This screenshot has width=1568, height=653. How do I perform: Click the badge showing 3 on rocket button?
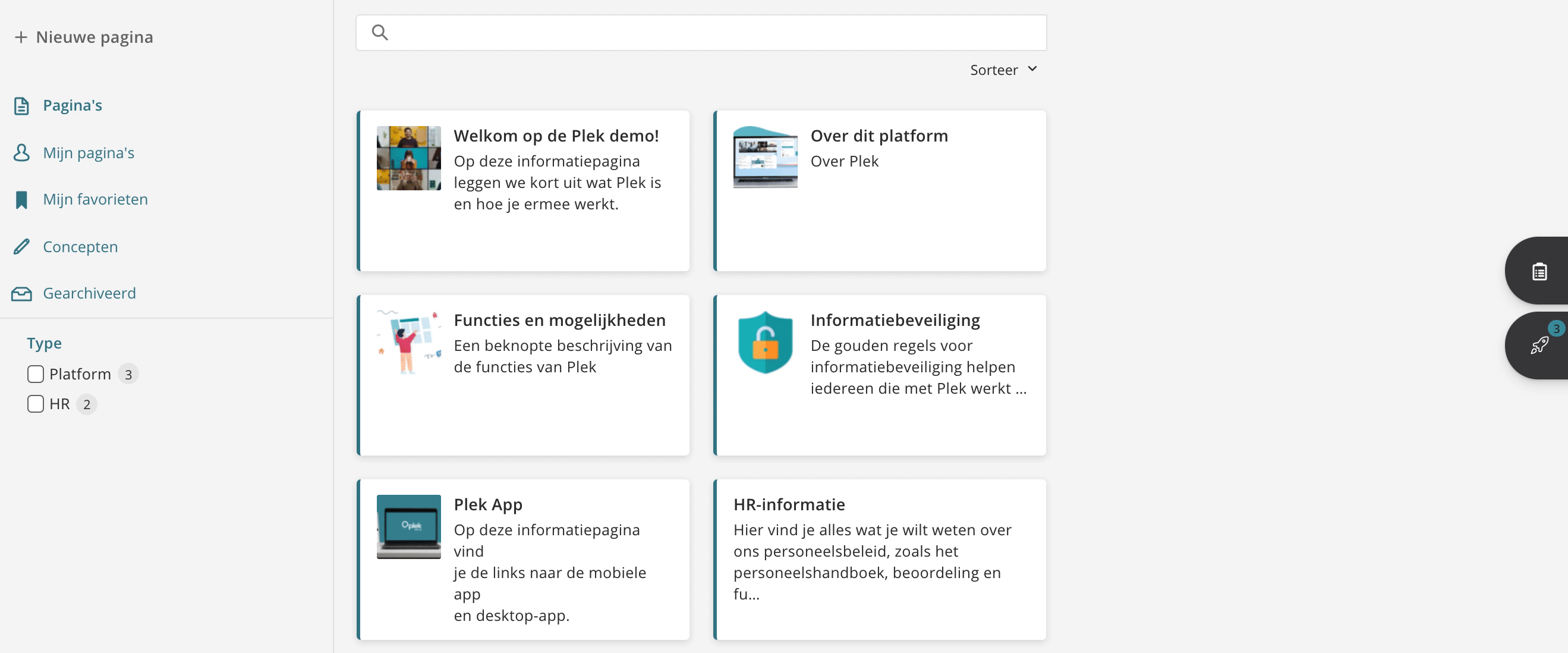(1556, 329)
